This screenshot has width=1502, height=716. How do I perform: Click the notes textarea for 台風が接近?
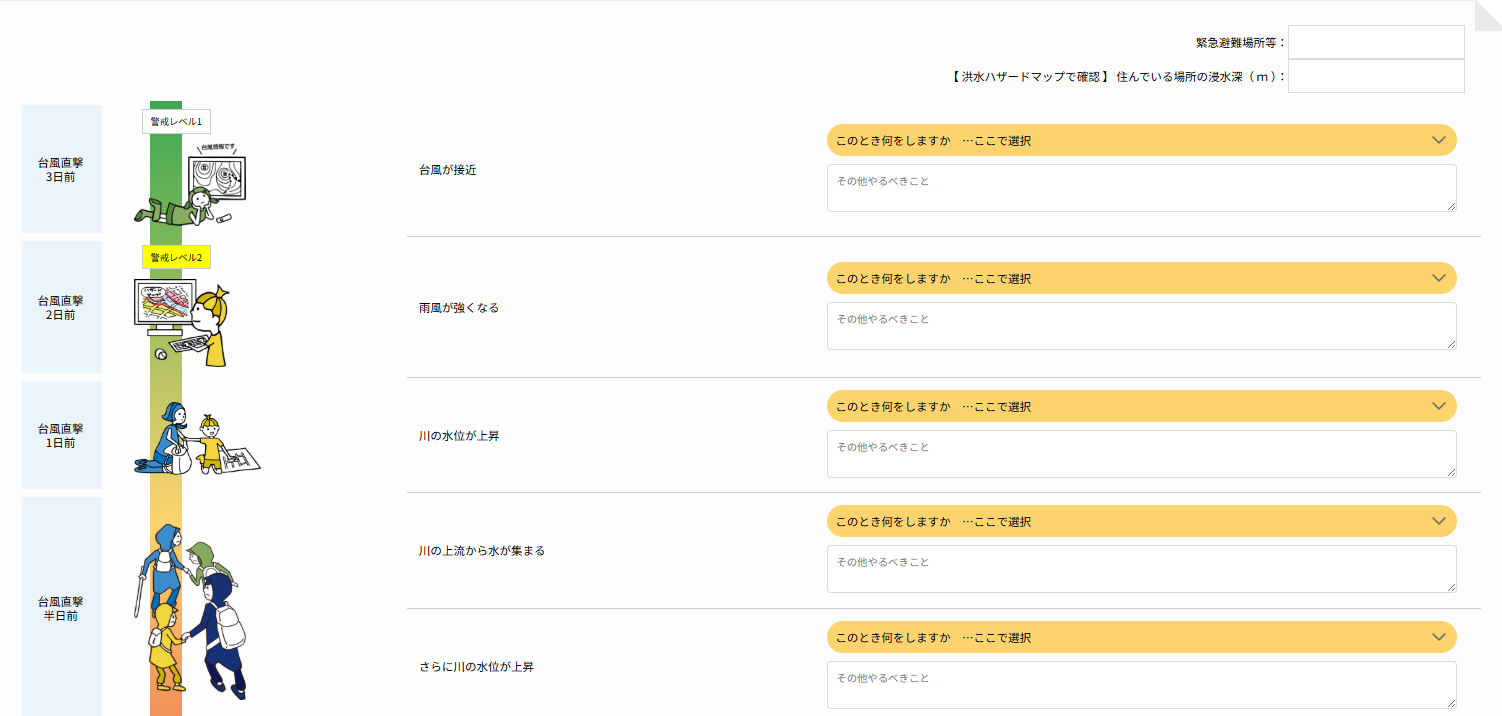1141,188
